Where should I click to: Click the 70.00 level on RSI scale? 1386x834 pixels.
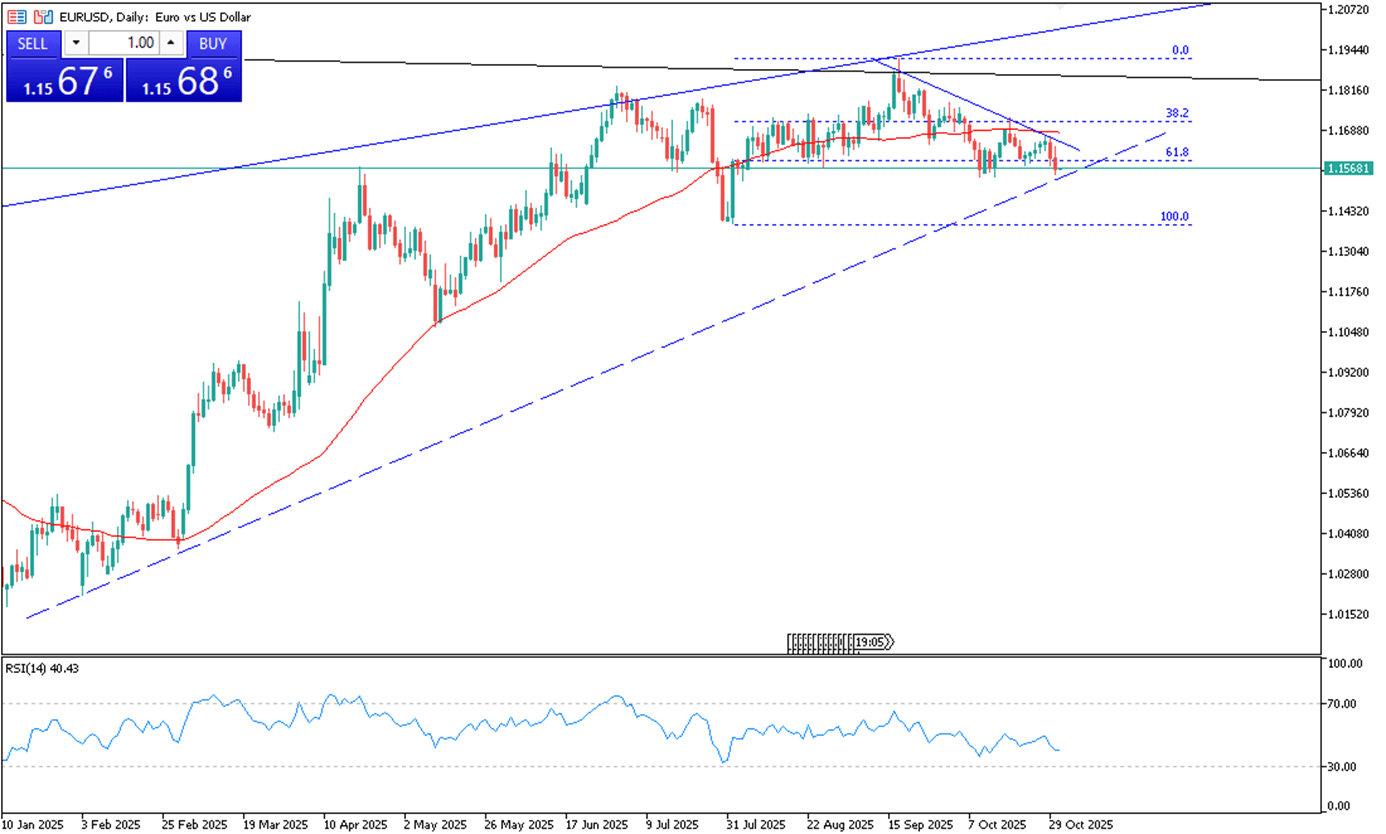1341,704
